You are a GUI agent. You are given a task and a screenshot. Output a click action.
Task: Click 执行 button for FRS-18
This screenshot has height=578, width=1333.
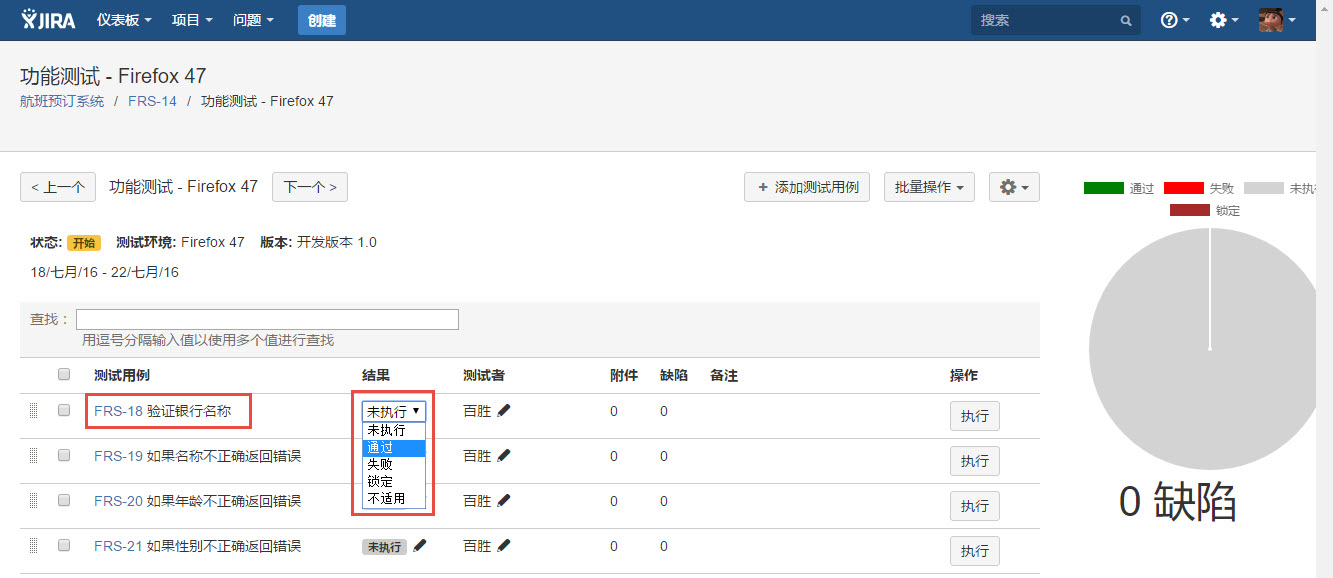coord(975,416)
